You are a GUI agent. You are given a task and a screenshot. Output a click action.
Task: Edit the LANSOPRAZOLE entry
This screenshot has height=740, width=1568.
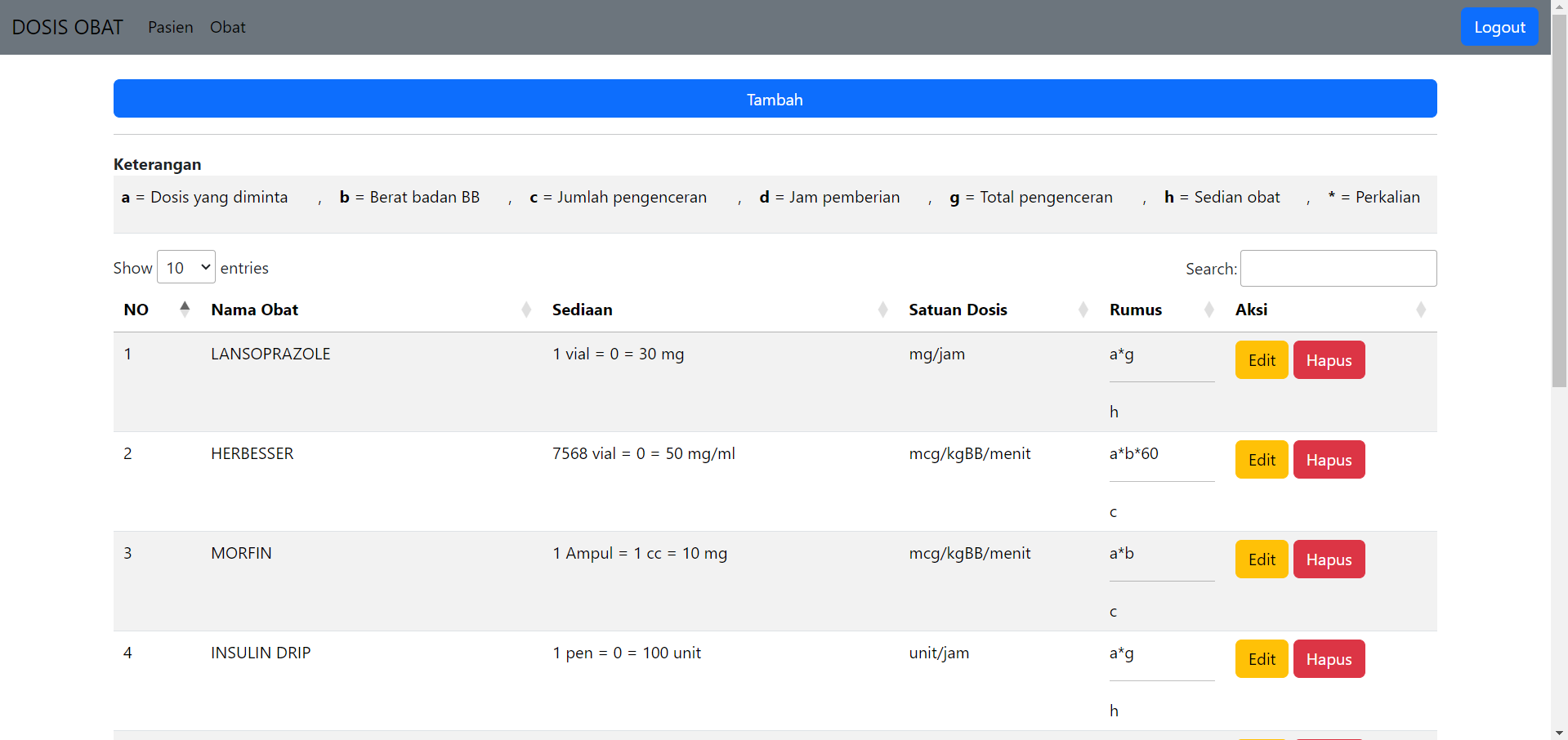click(1261, 360)
